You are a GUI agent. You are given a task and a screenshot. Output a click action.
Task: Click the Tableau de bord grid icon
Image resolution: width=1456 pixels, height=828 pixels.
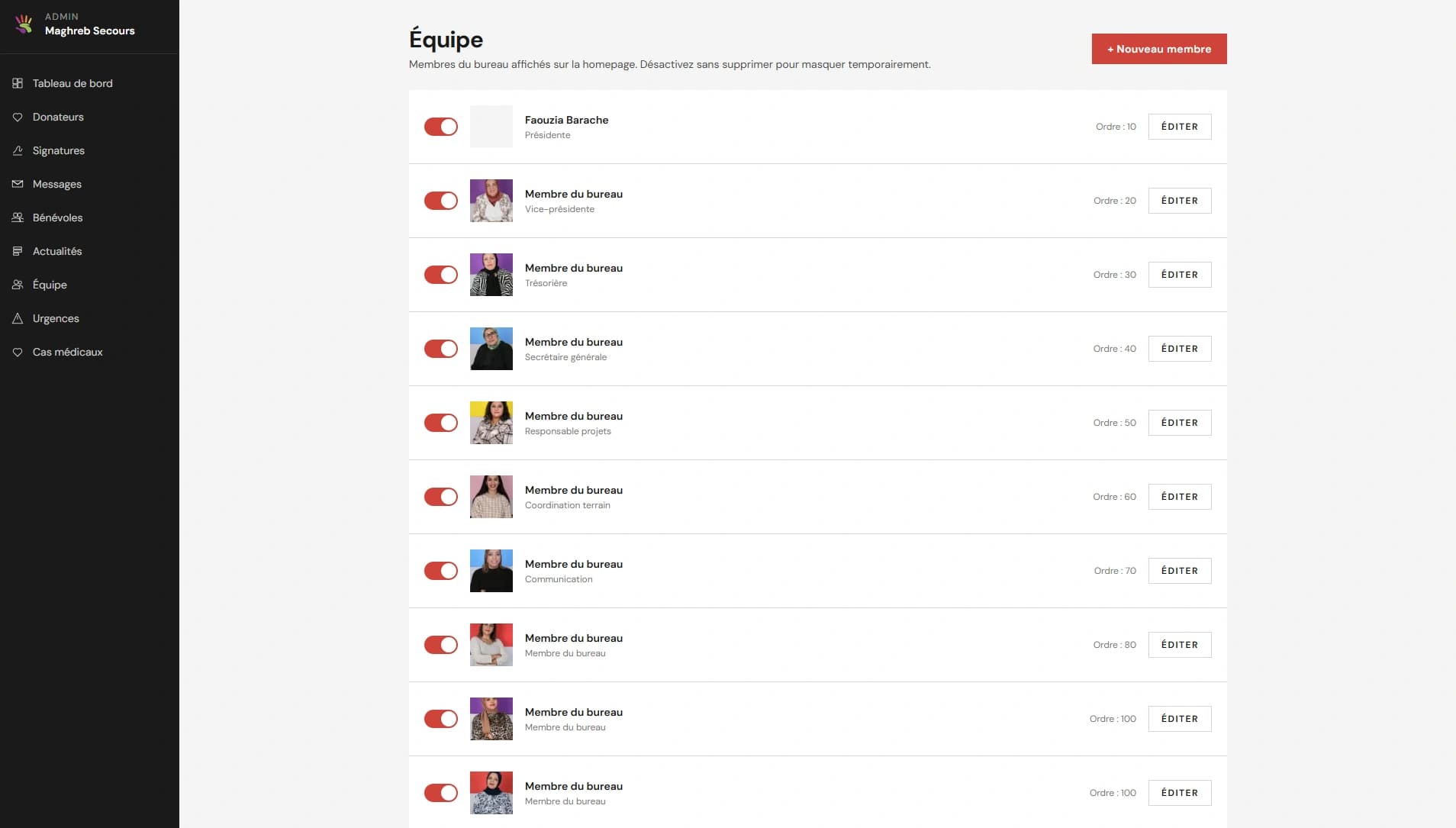18,83
